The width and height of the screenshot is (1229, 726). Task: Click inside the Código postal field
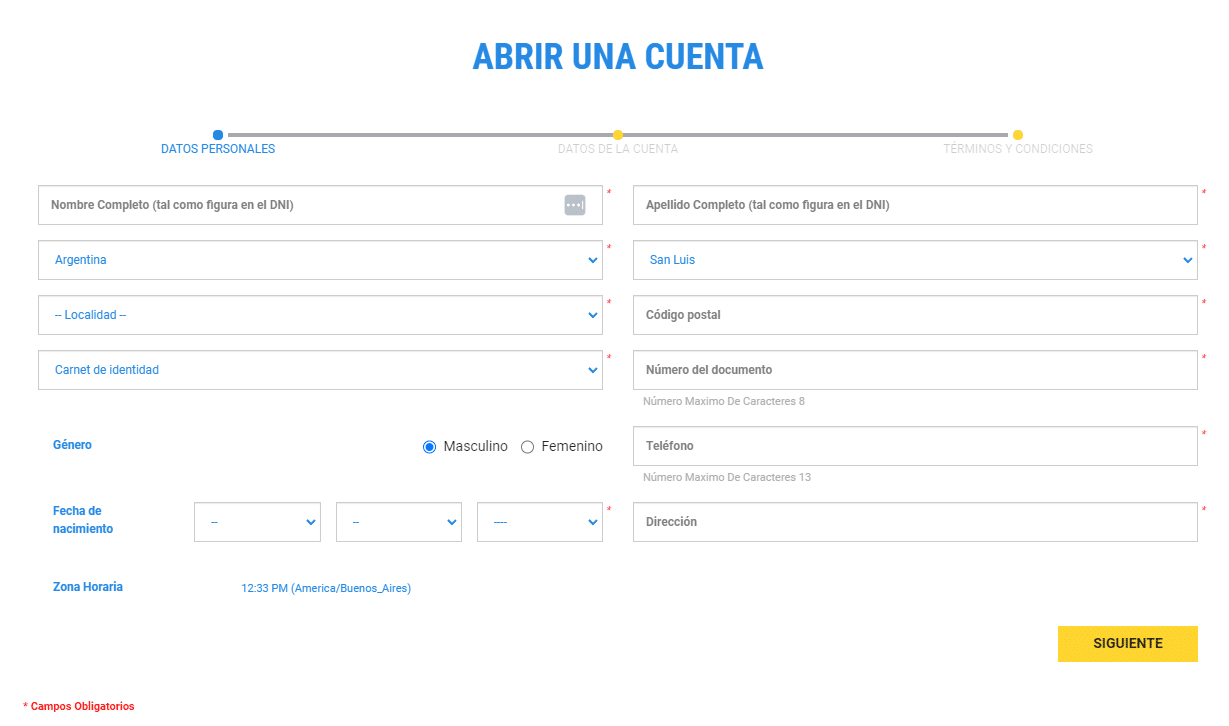click(915, 314)
